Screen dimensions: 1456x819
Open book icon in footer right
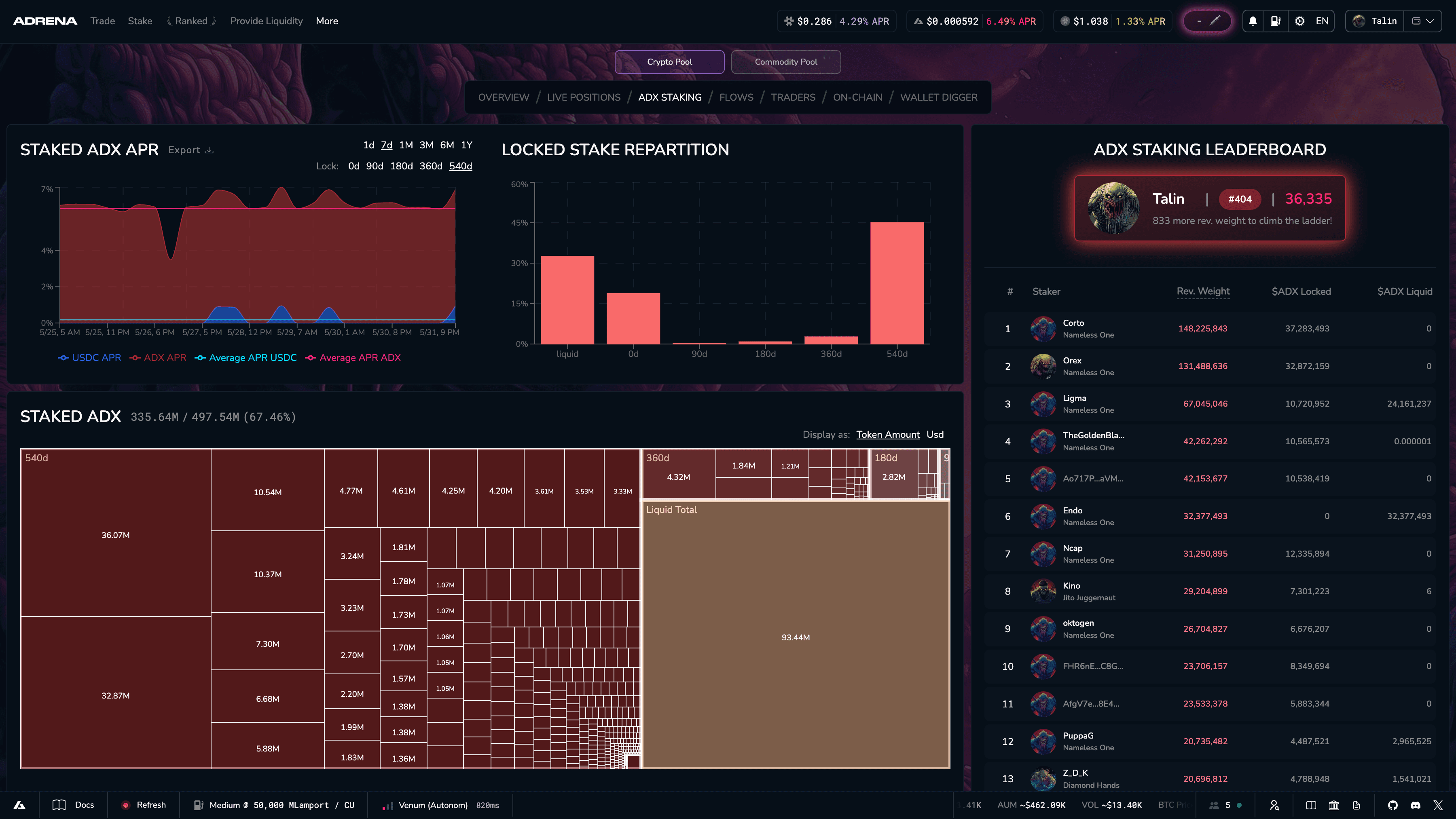(1311, 805)
